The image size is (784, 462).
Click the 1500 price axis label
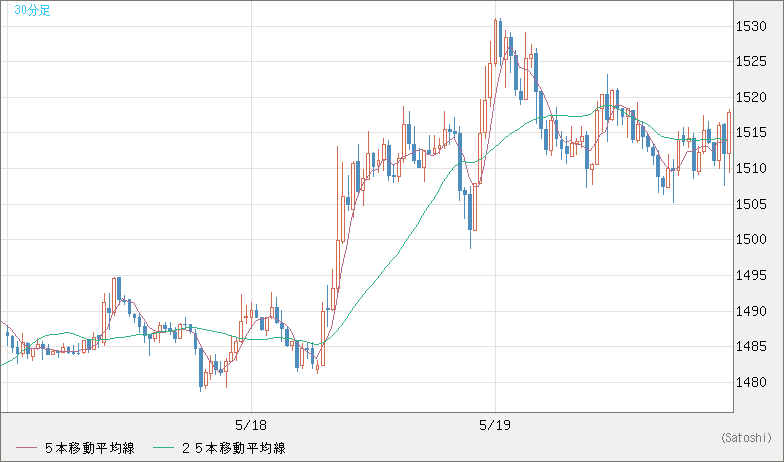tap(751, 240)
